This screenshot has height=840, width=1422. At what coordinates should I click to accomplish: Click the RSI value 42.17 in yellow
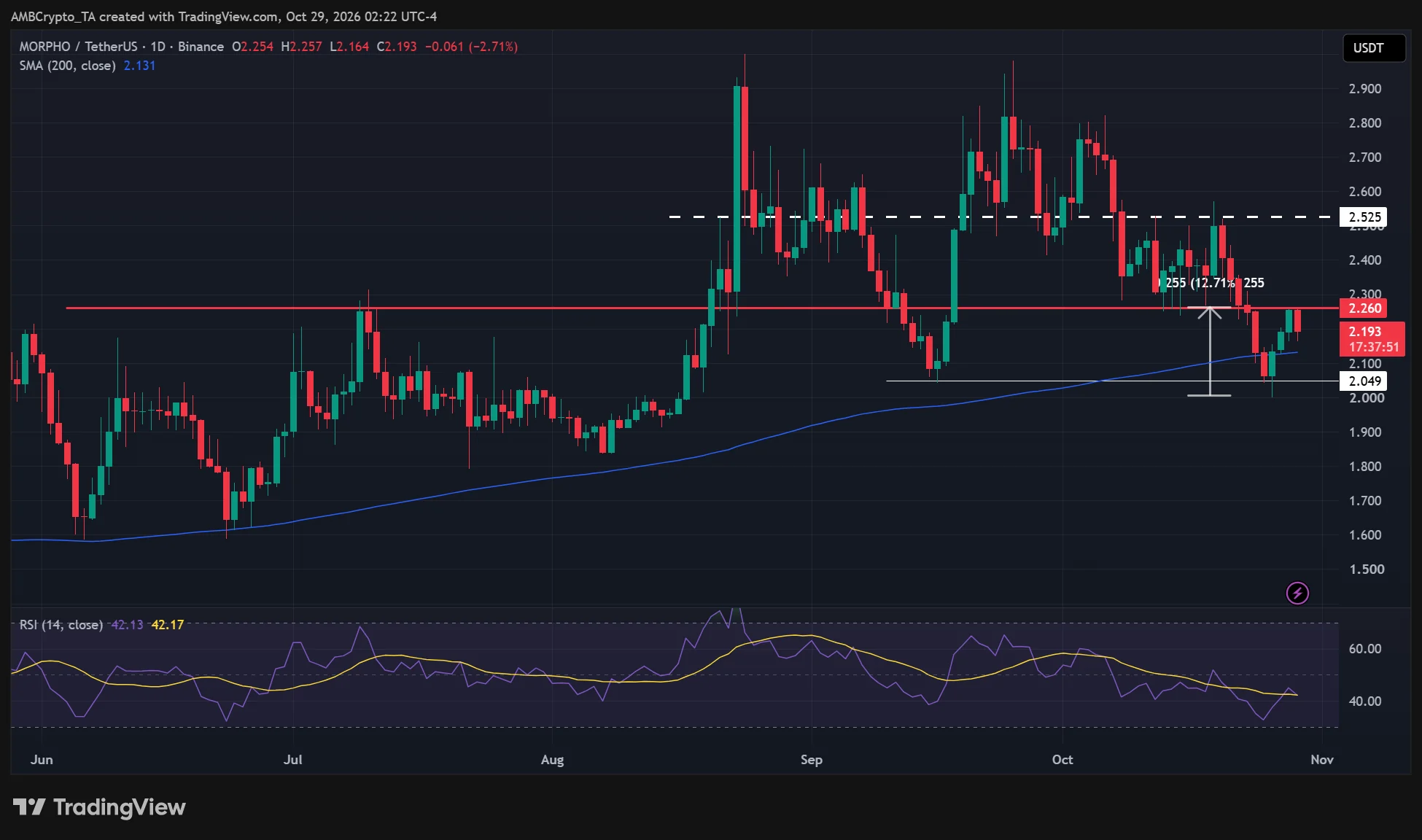[168, 625]
